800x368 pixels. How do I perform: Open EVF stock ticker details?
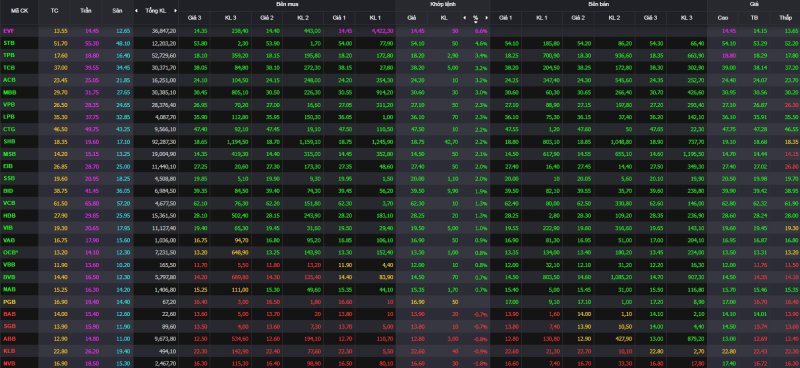coord(8,31)
